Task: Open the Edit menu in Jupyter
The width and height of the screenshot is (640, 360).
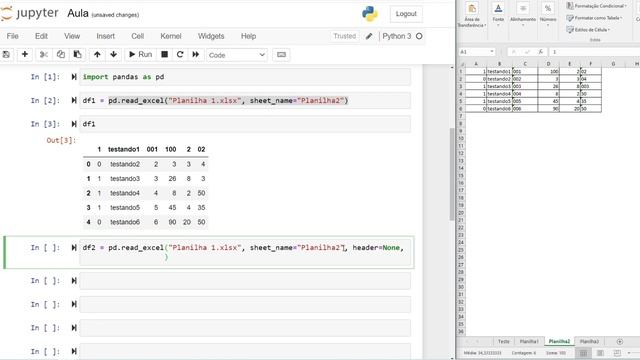Action: 41,36
